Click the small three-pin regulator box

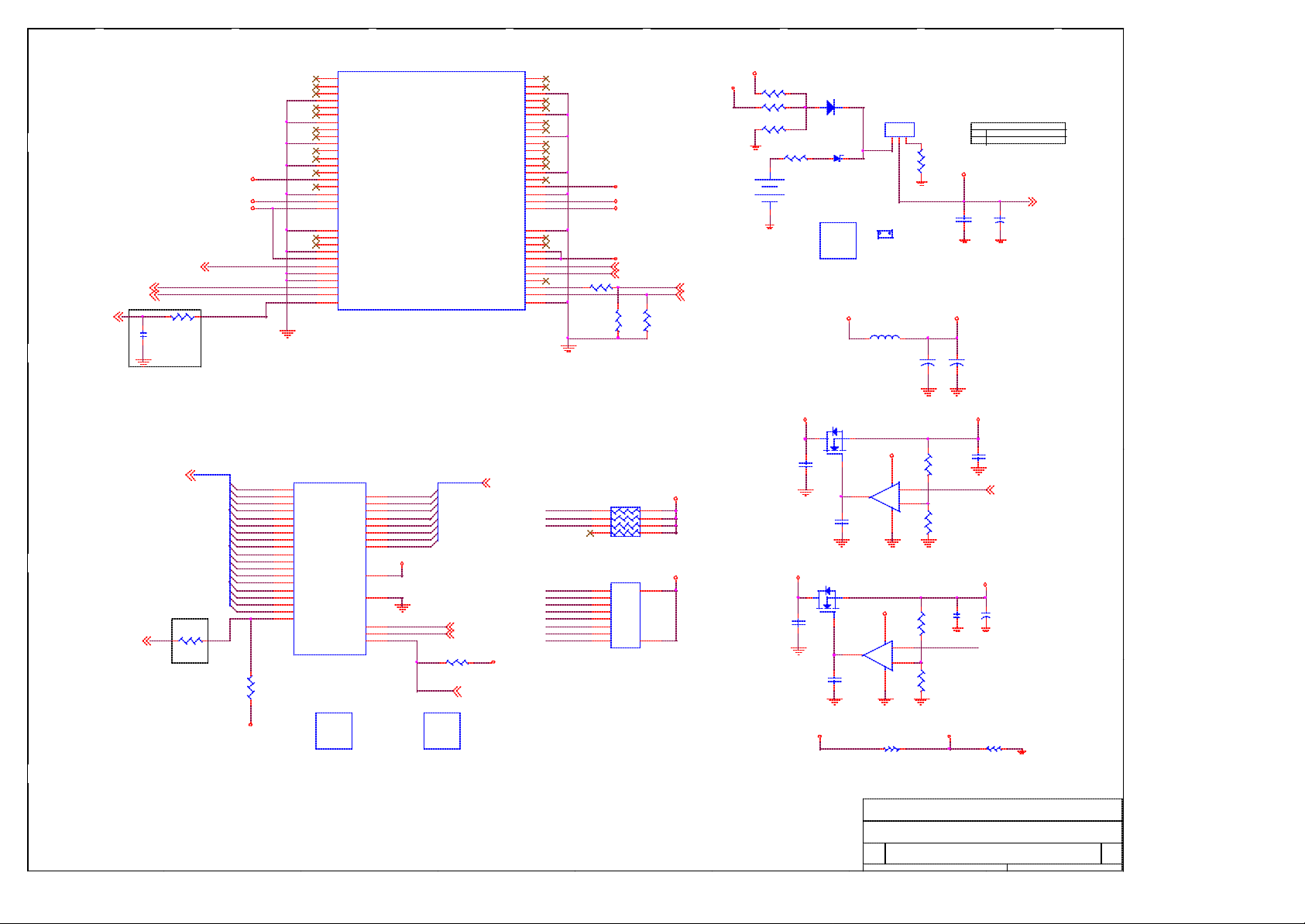coord(899,130)
